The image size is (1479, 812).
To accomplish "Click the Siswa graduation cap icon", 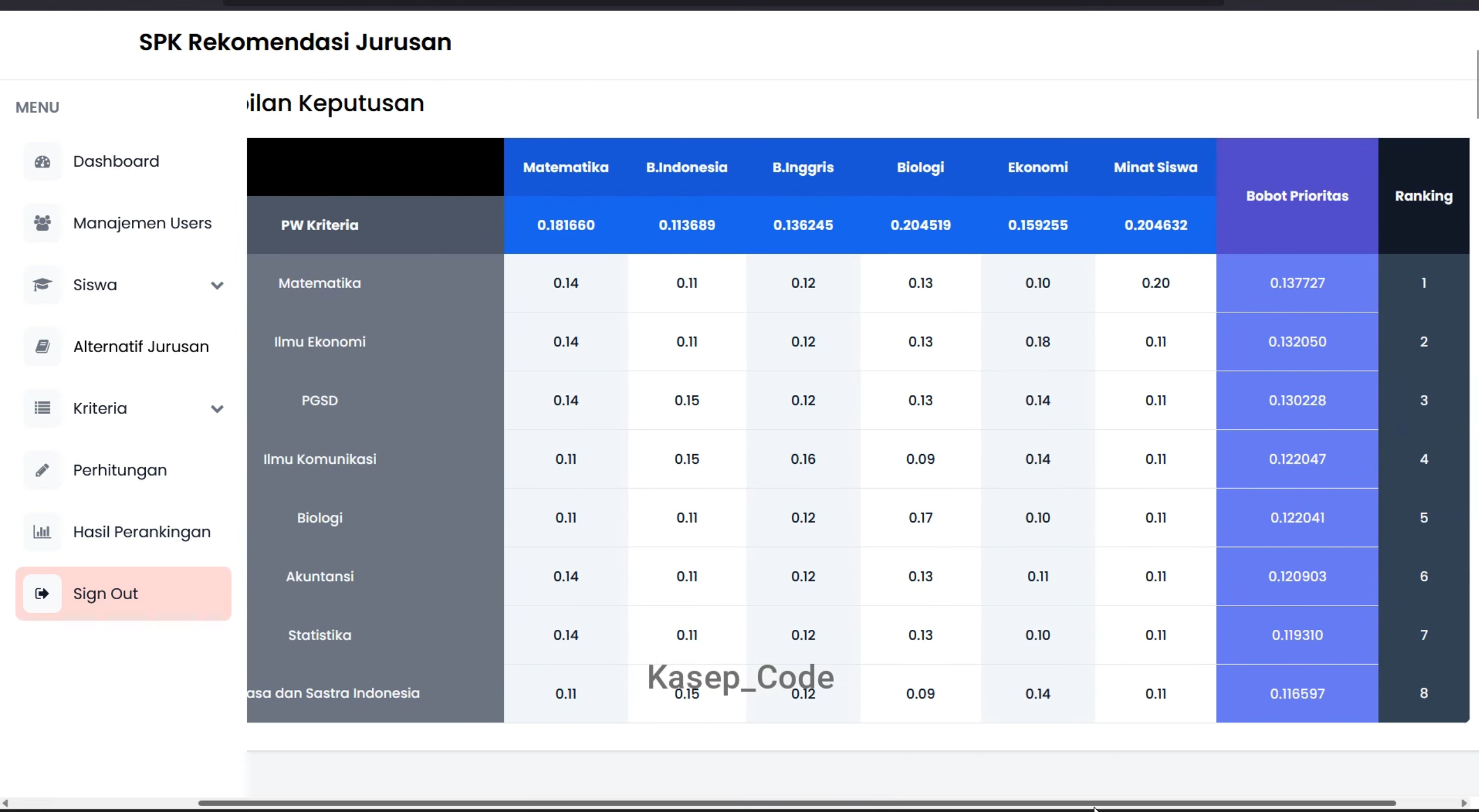I will (42, 285).
